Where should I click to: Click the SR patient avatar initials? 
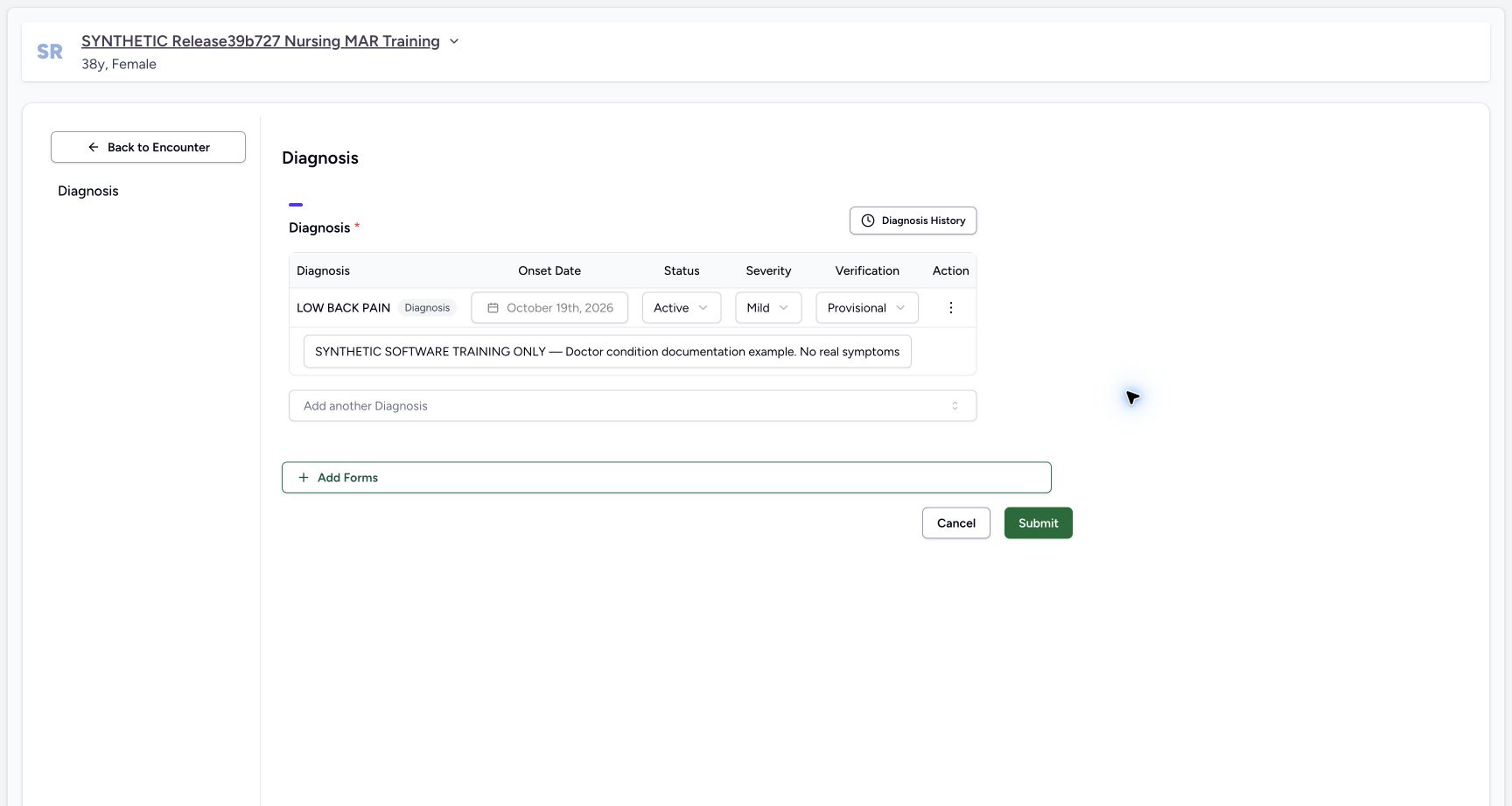[x=50, y=52]
